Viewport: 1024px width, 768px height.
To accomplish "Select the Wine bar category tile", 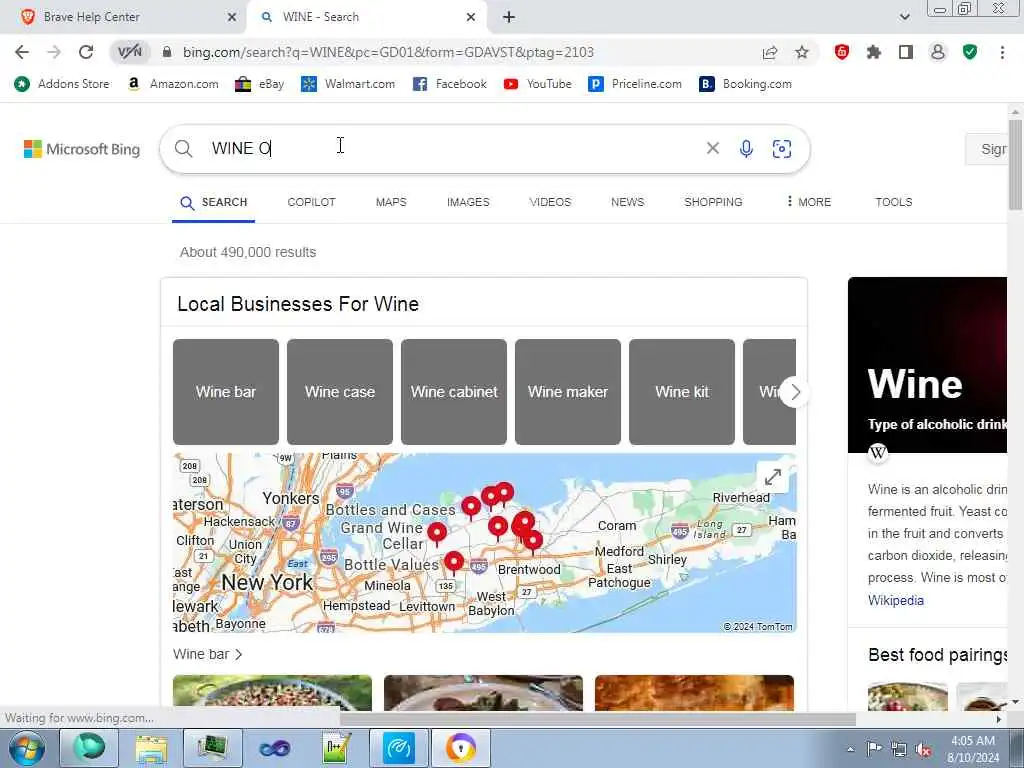I will (x=226, y=392).
